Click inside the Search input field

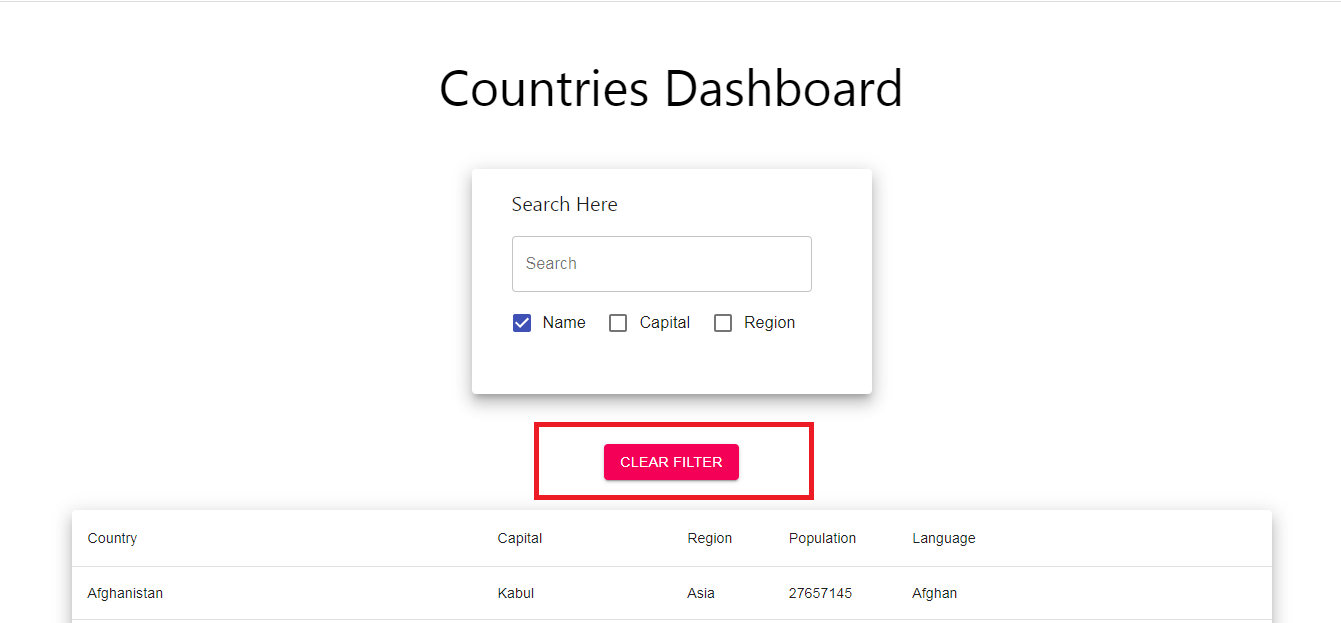point(661,263)
